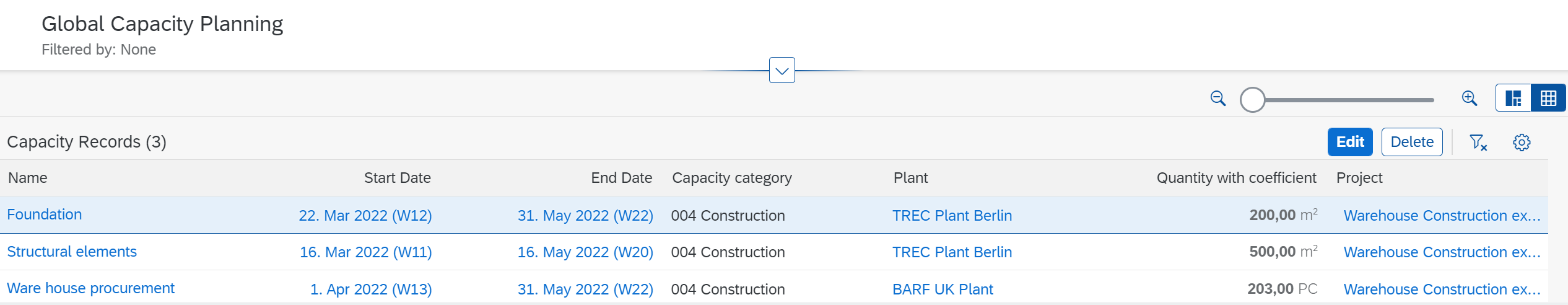Switch to the chart and table split view
This screenshot has width=1568, height=305.
point(1514,98)
